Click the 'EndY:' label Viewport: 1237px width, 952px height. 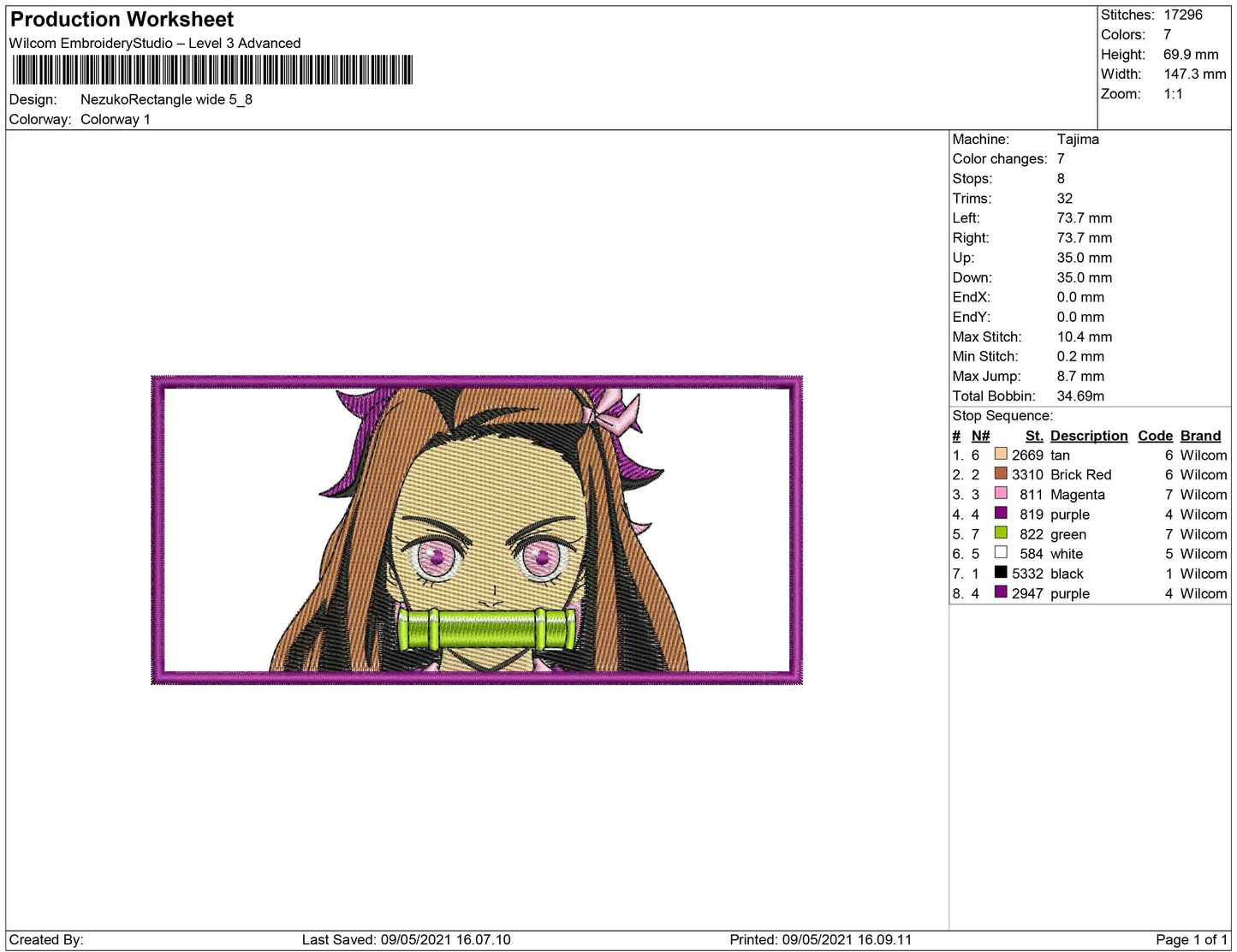coord(972,317)
